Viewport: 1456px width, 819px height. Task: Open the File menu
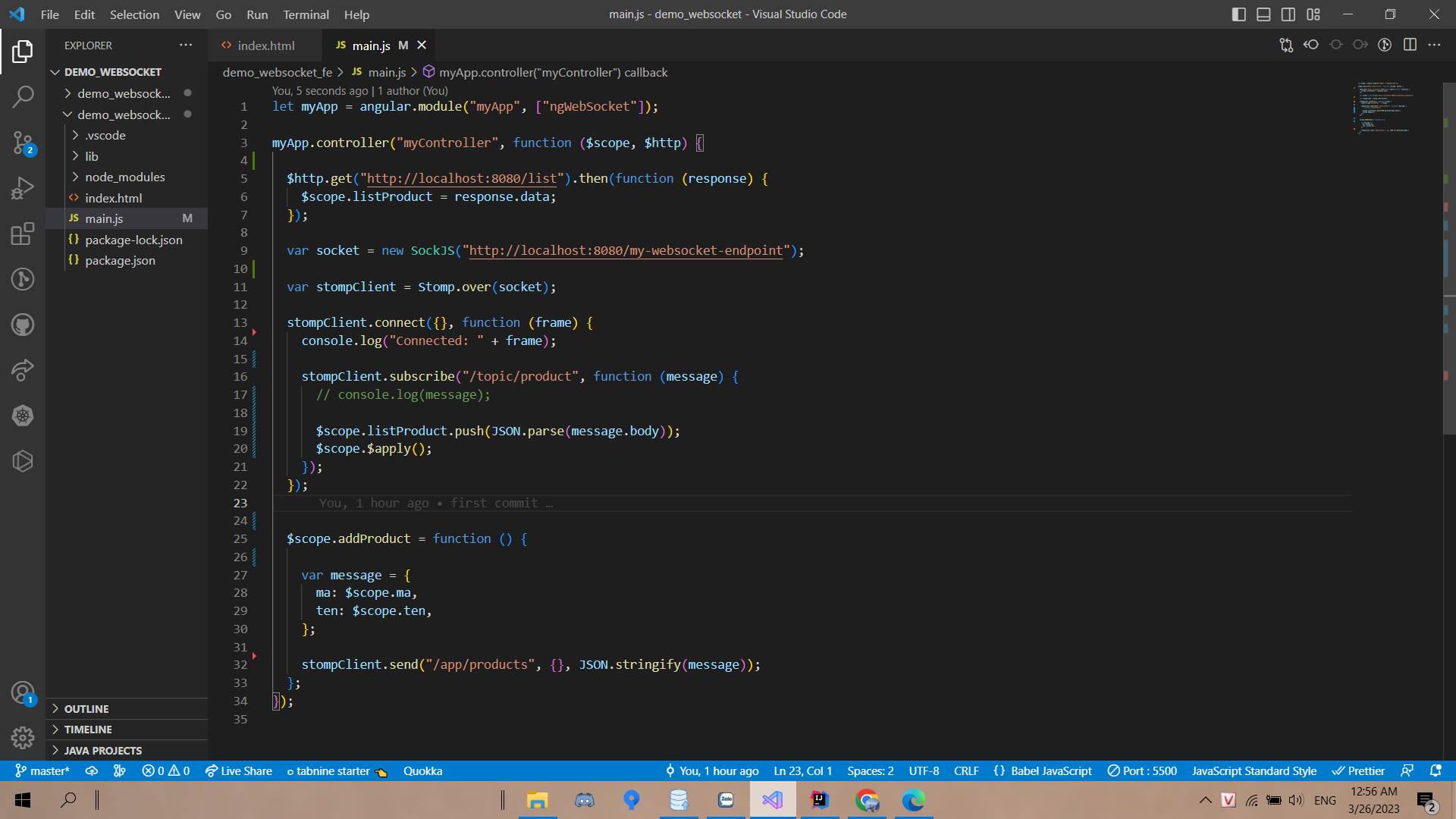[49, 14]
